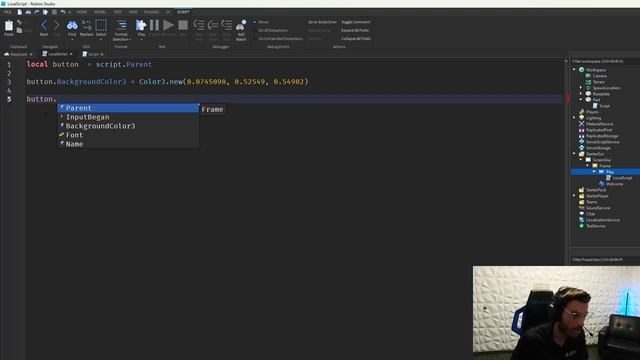Screen dimensions: 640x360
Task: Collapse the StarterGui tree arrow
Action: (x=574, y=154)
